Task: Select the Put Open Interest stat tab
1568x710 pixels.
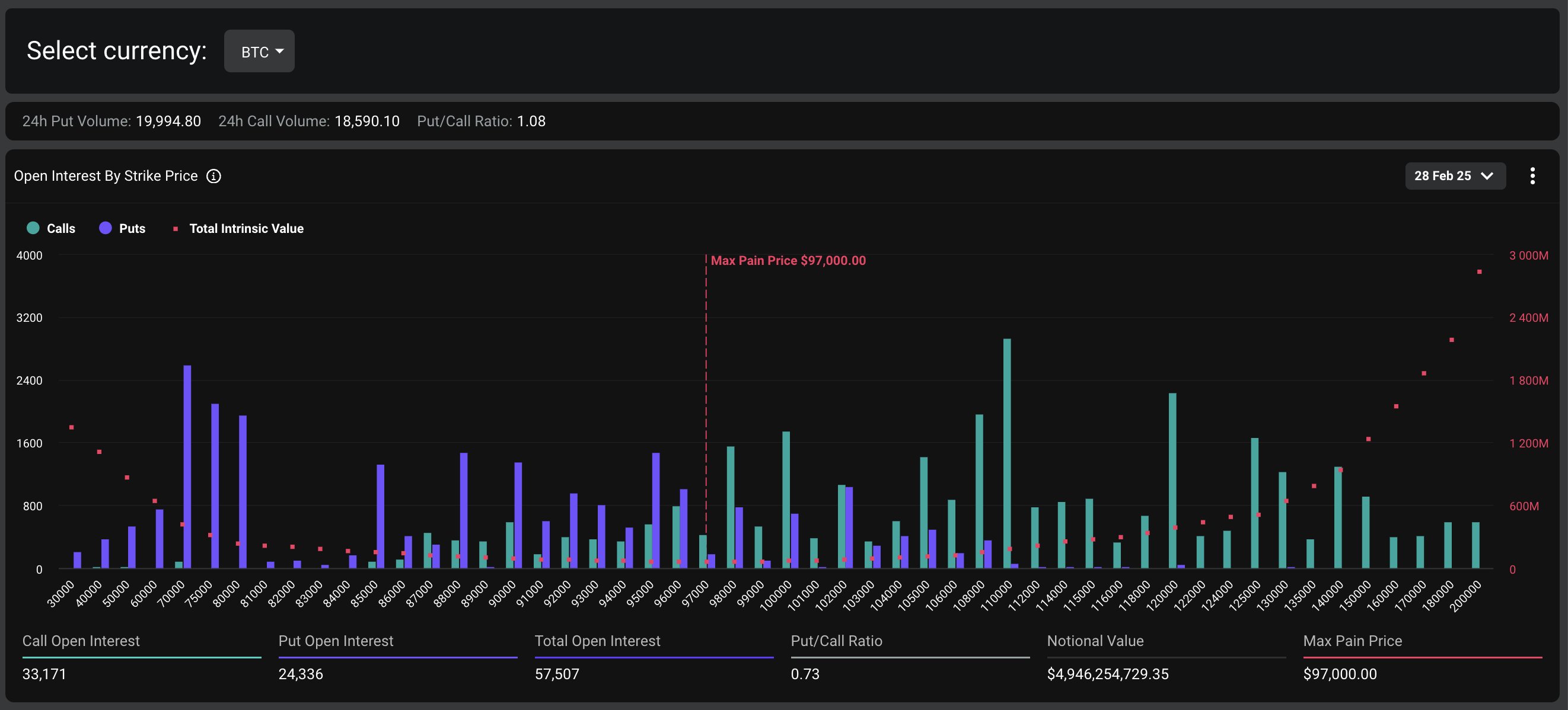Action: coord(336,641)
